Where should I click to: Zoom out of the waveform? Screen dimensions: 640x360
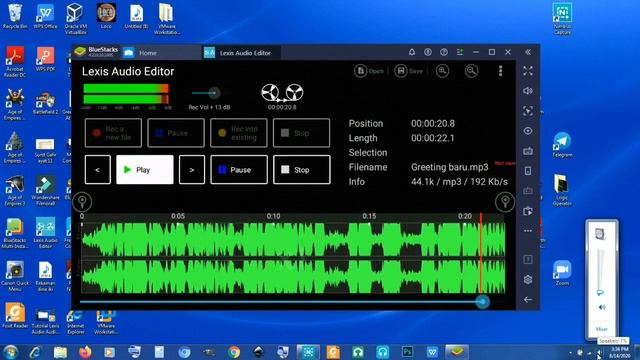pos(471,71)
